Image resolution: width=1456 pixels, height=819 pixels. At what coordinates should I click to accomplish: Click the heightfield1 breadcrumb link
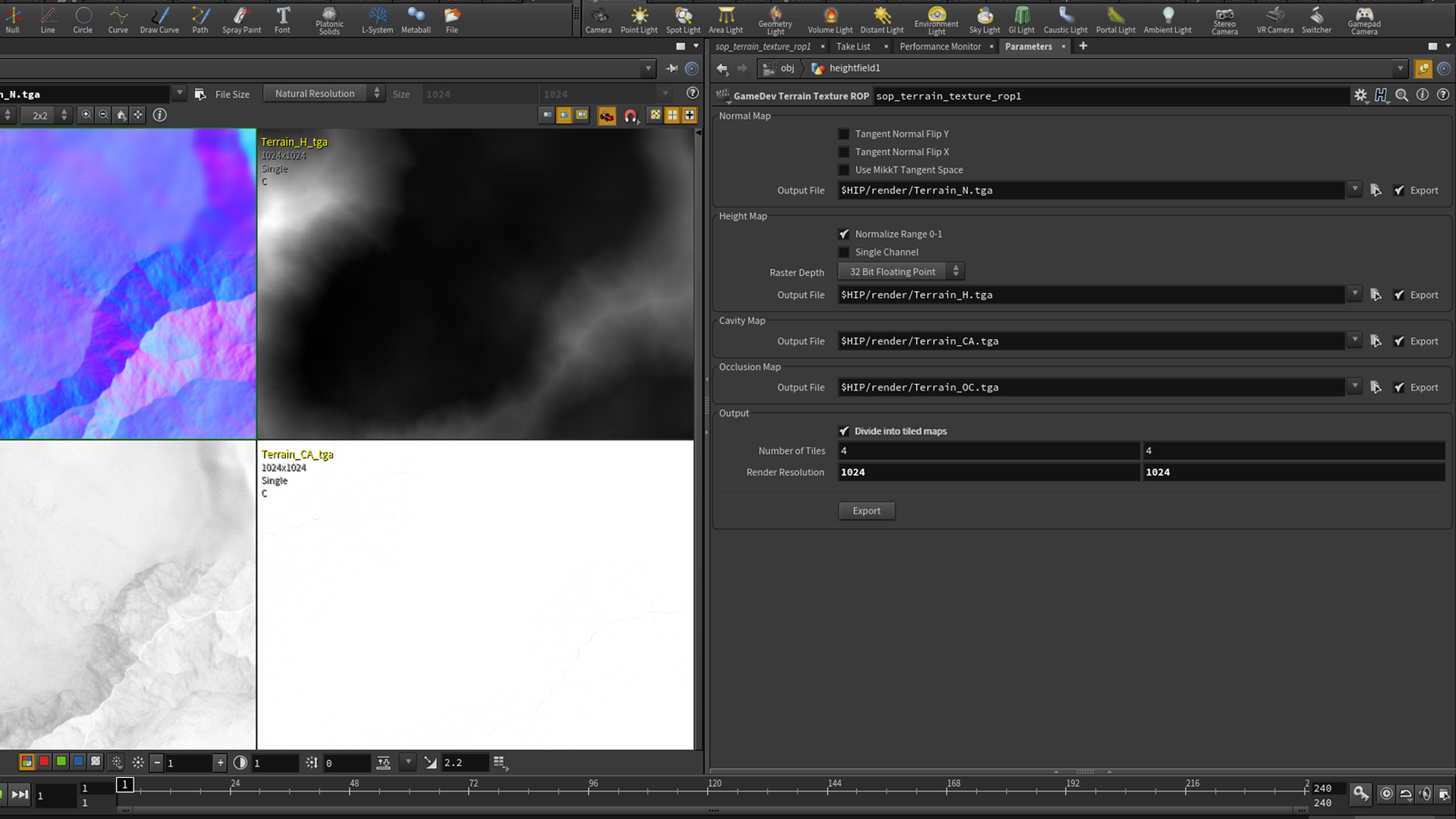coord(853,68)
